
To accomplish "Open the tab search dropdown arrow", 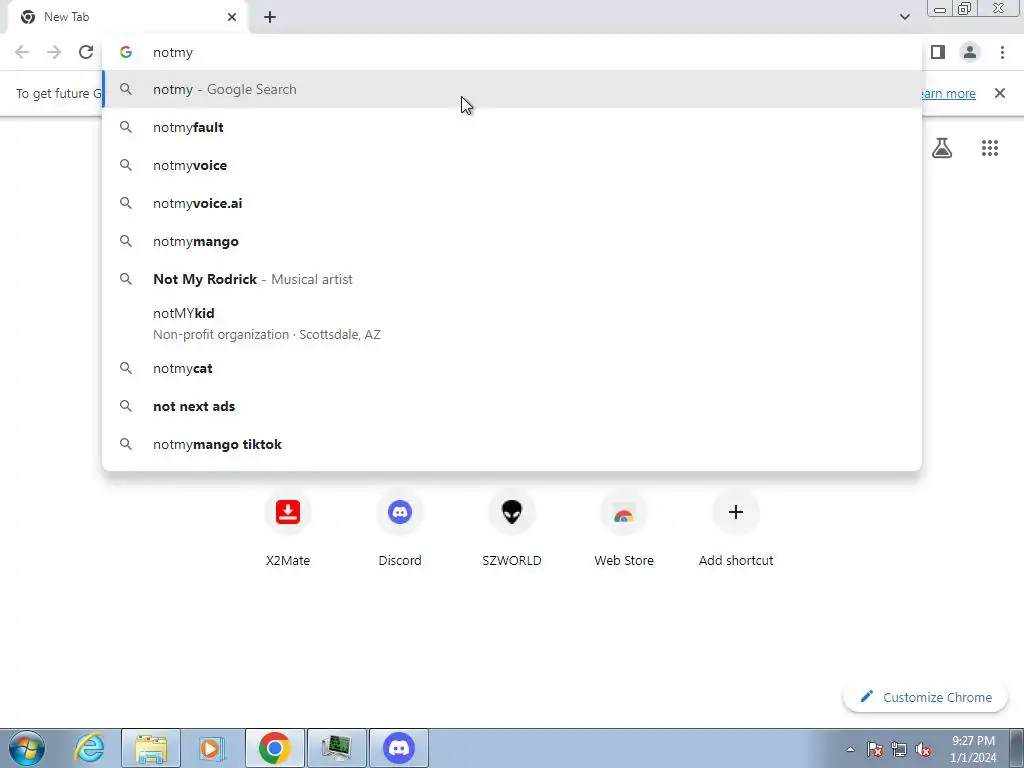I will click(904, 17).
